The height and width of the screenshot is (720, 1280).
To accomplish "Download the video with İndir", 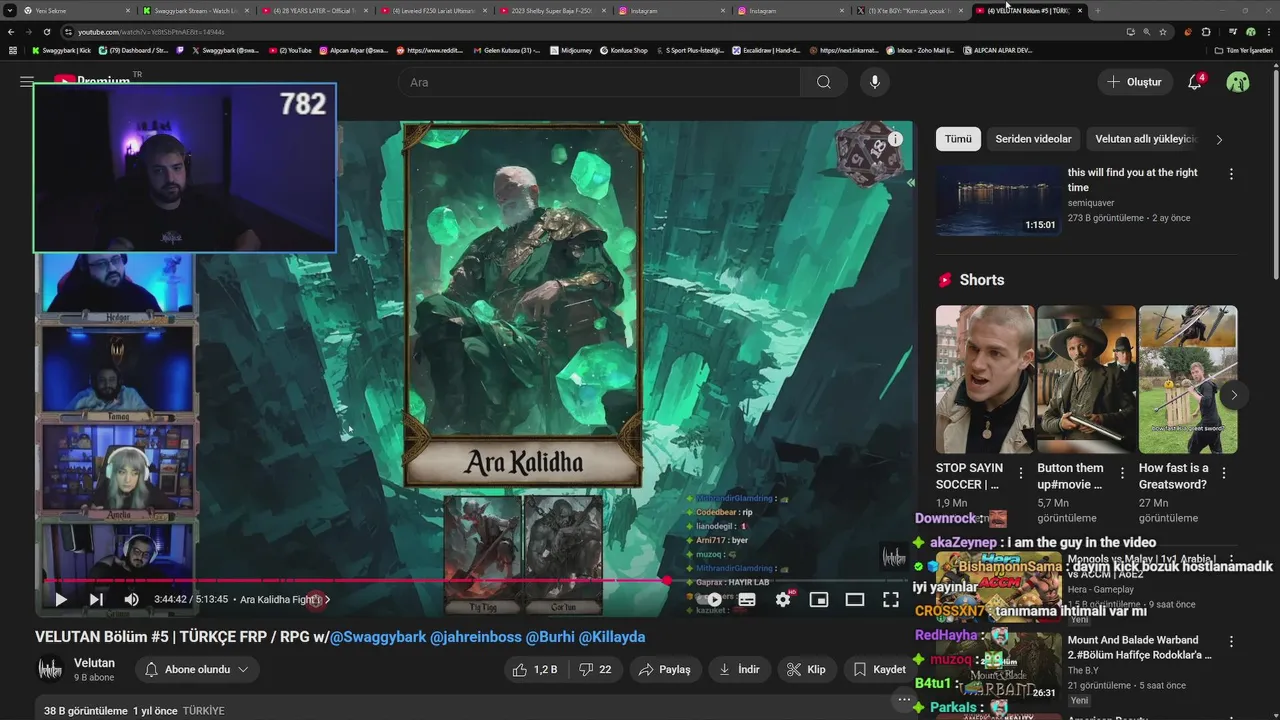I will click(x=739, y=669).
